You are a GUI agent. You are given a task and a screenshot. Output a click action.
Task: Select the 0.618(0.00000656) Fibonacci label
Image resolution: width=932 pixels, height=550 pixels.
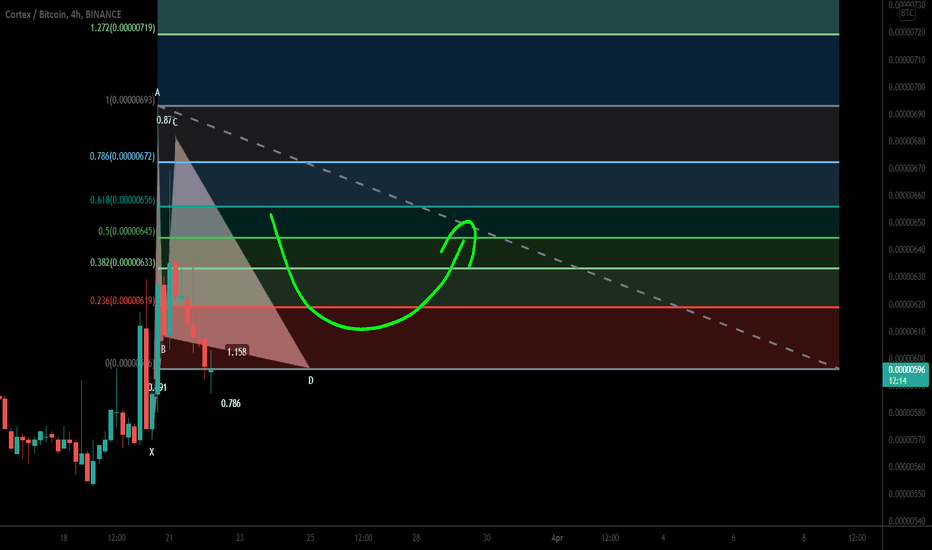click(x=122, y=200)
